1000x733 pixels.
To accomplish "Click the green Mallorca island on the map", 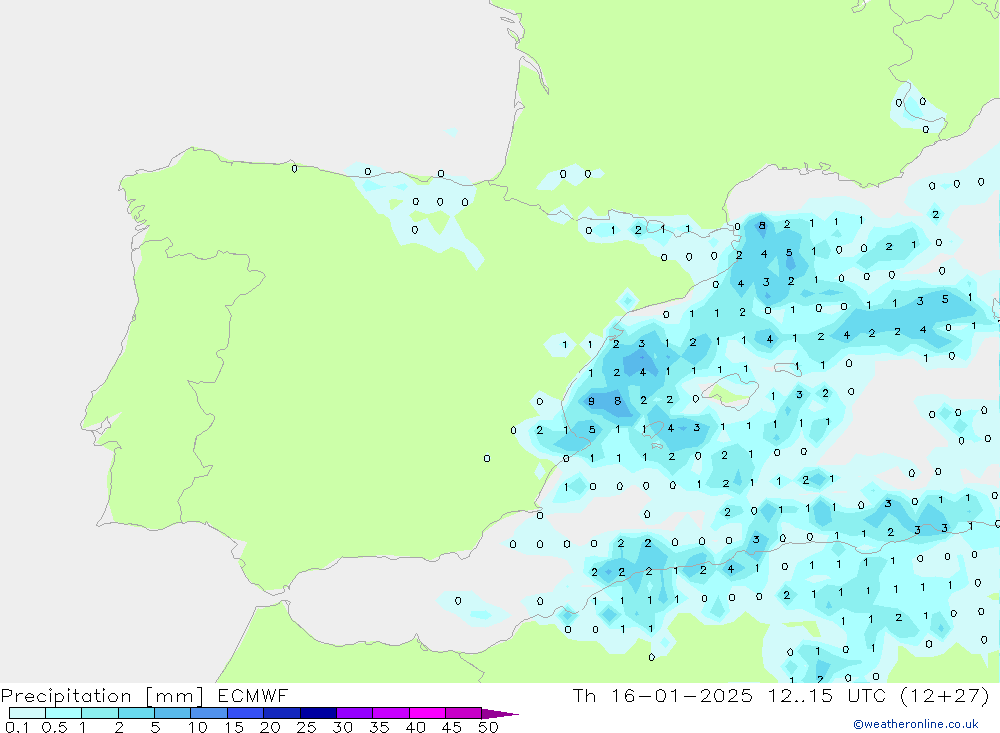I will (x=729, y=395).
